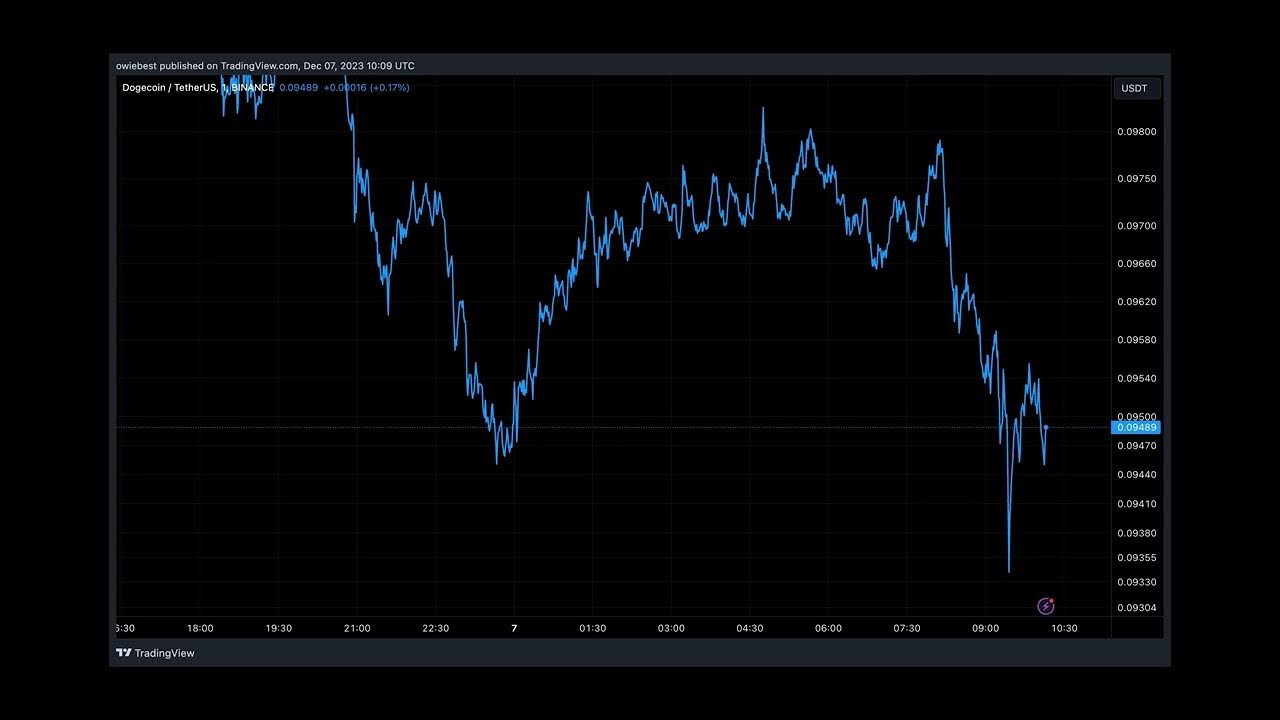Click the +0.17% change value in legend

click(x=389, y=88)
